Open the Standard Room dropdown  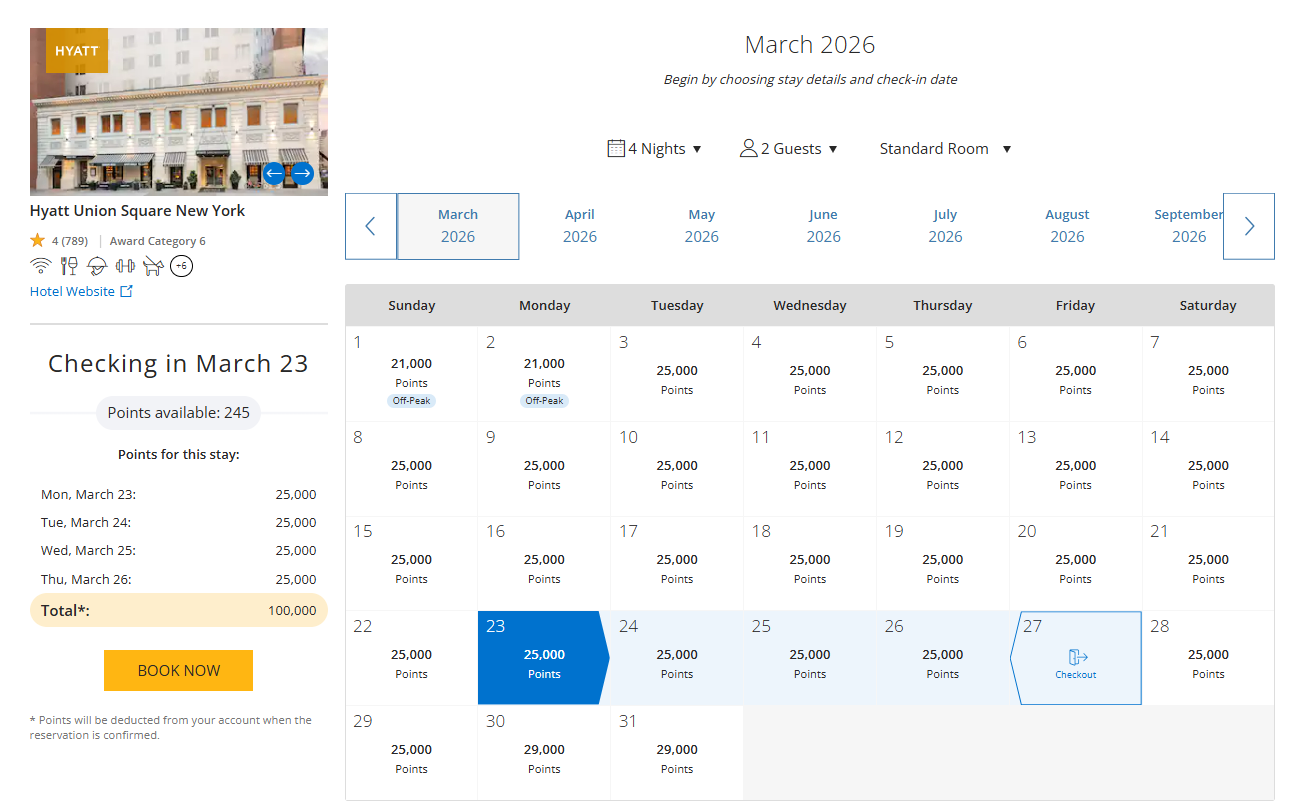pos(944,147)
